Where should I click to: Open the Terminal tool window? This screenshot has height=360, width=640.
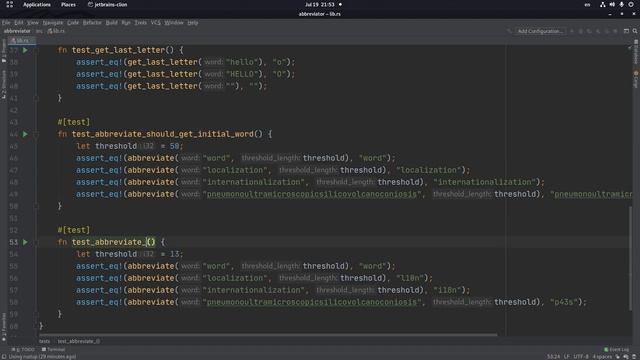pyautogui.click(x=53, y=349)
